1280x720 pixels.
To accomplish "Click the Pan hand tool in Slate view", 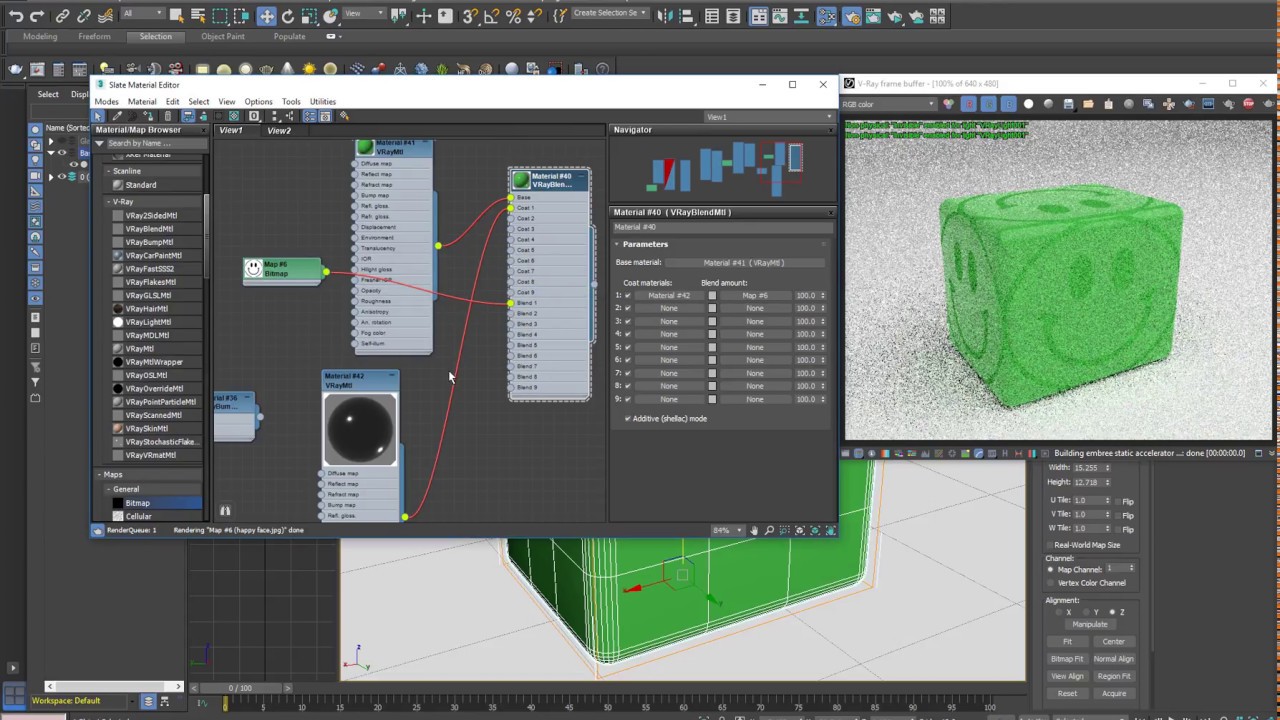I will click(x=754, y=530).
